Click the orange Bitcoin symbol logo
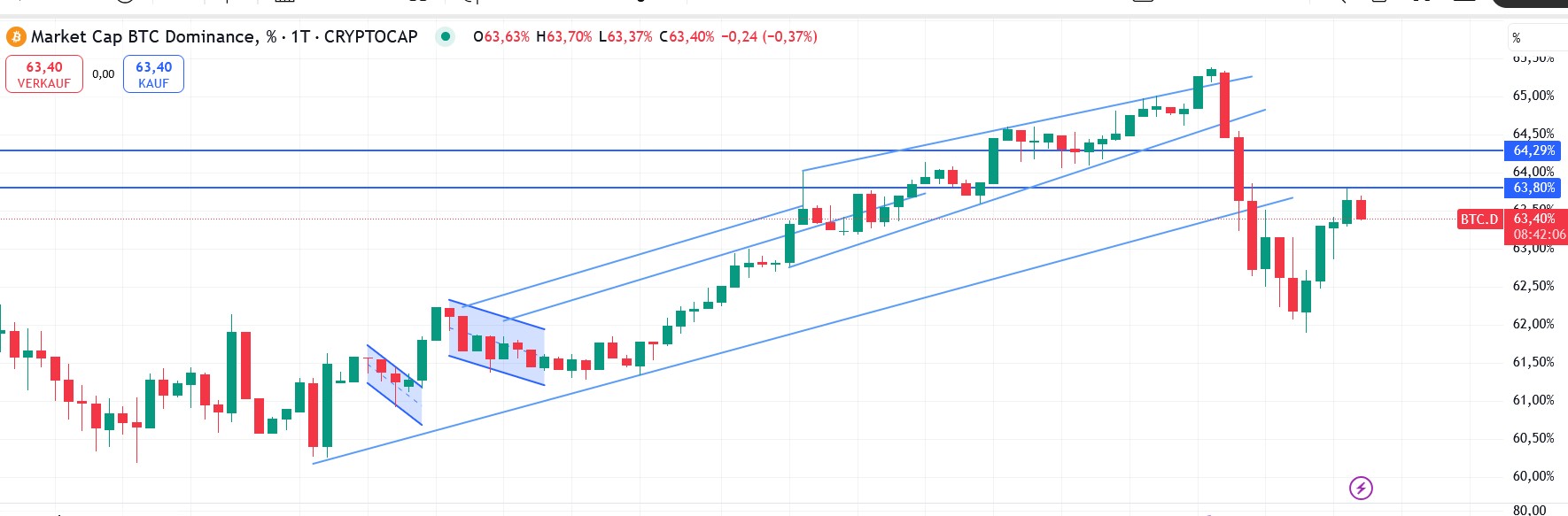Image resolution: width=1568 pixels, height=516 pixels. [16, 36]
